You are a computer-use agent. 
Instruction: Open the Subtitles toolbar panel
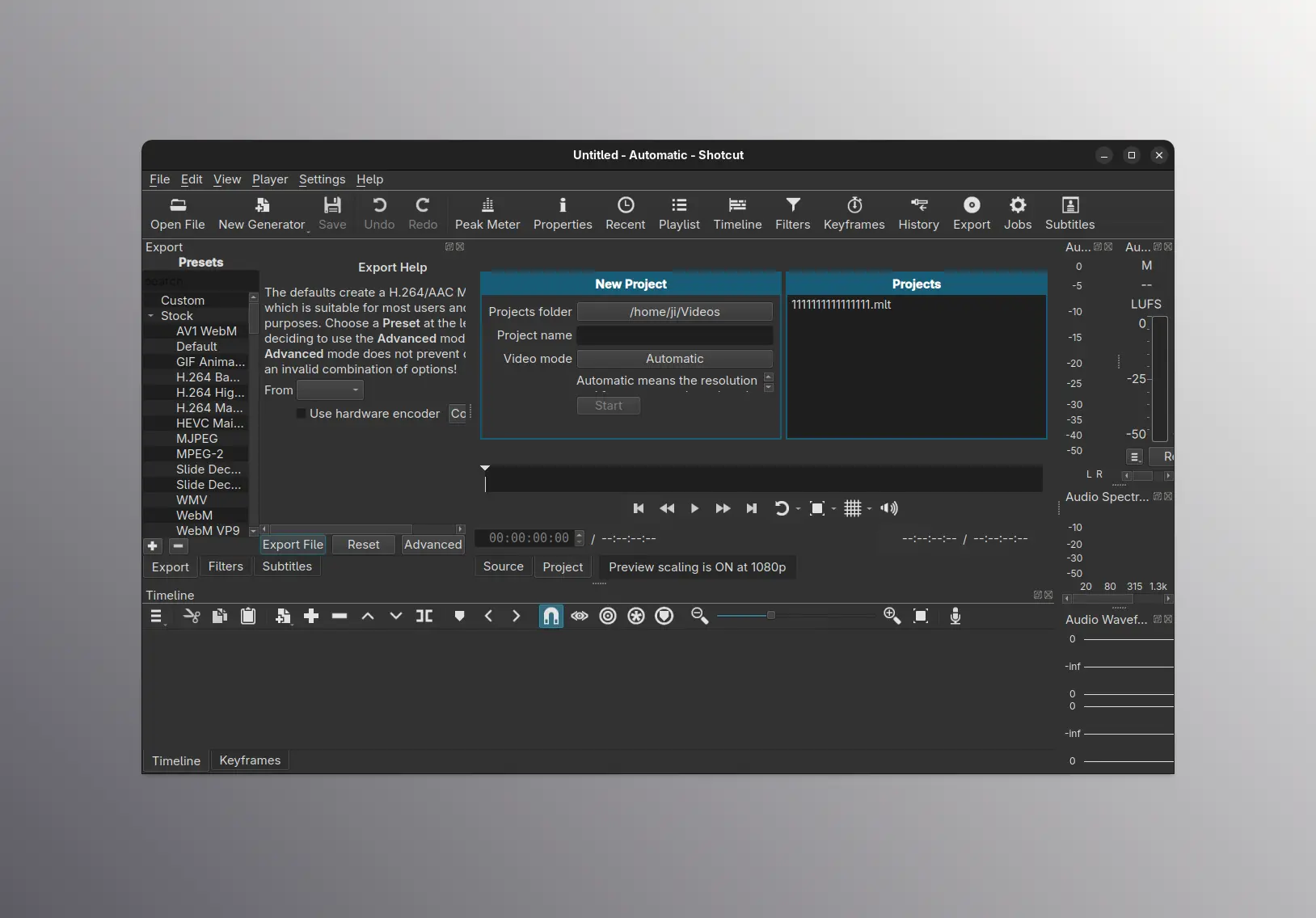point(1070,214)
